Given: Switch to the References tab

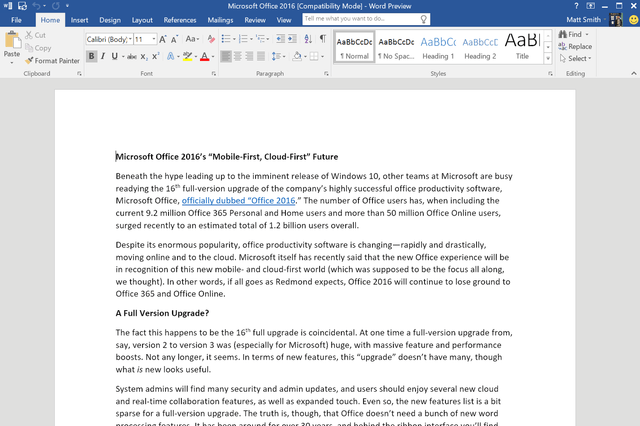Looking at the screenshot, I should point(180,20).
